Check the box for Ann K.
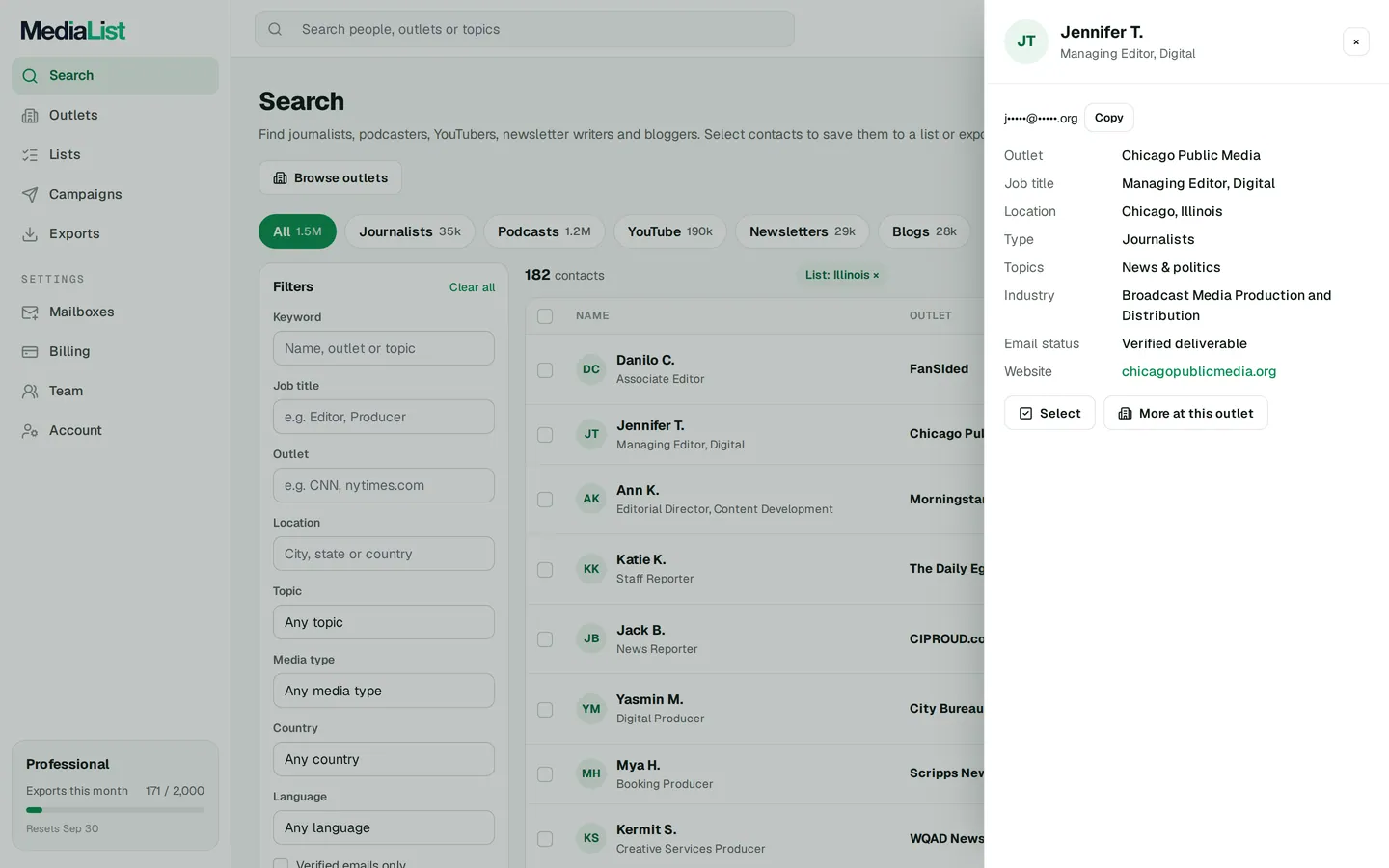This screenshot has width=1389, height=868. [x=545, y=500]
